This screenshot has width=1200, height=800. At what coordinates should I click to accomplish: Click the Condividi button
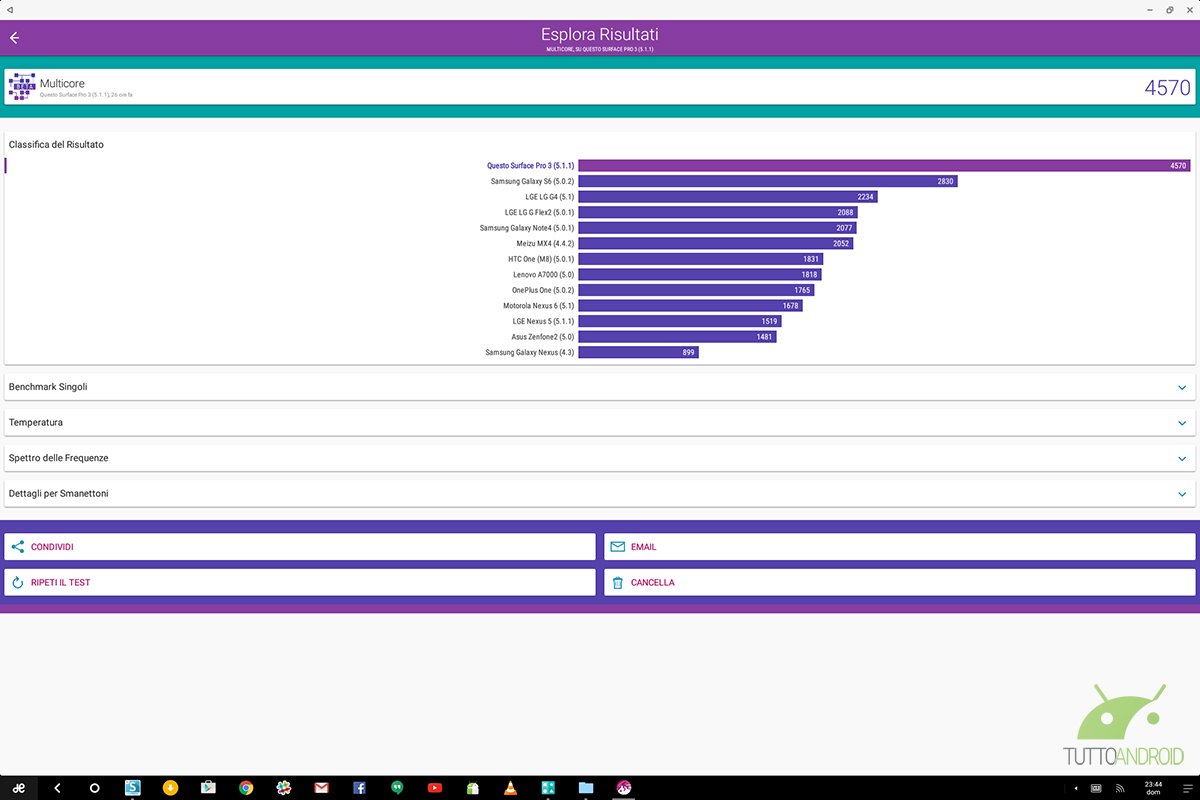(x=300, y=547)
